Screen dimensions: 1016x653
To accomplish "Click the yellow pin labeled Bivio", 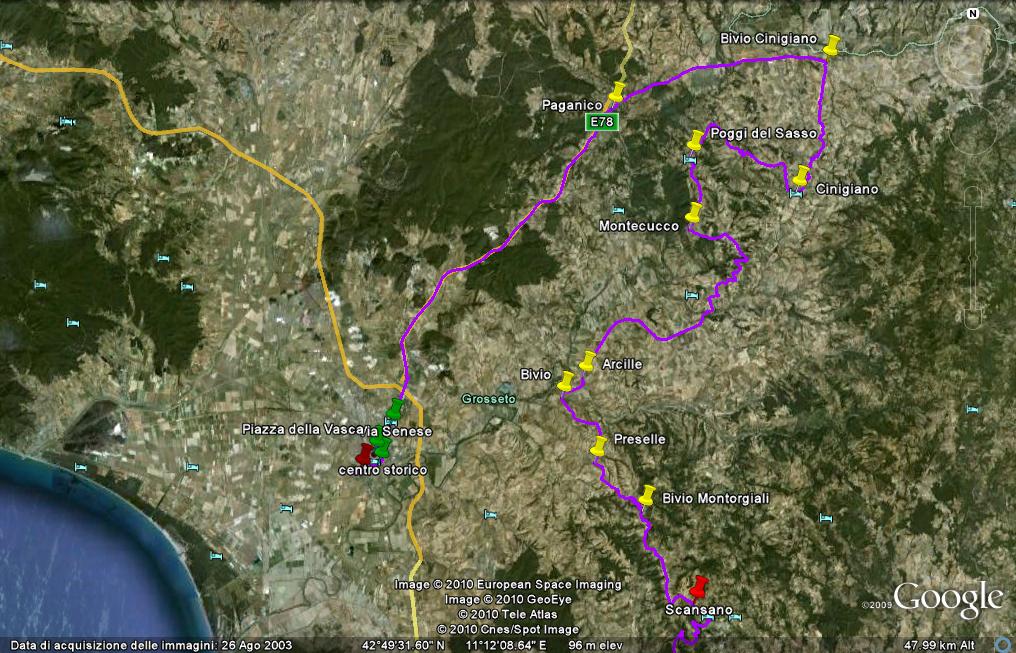I will (x=566, y=381).
